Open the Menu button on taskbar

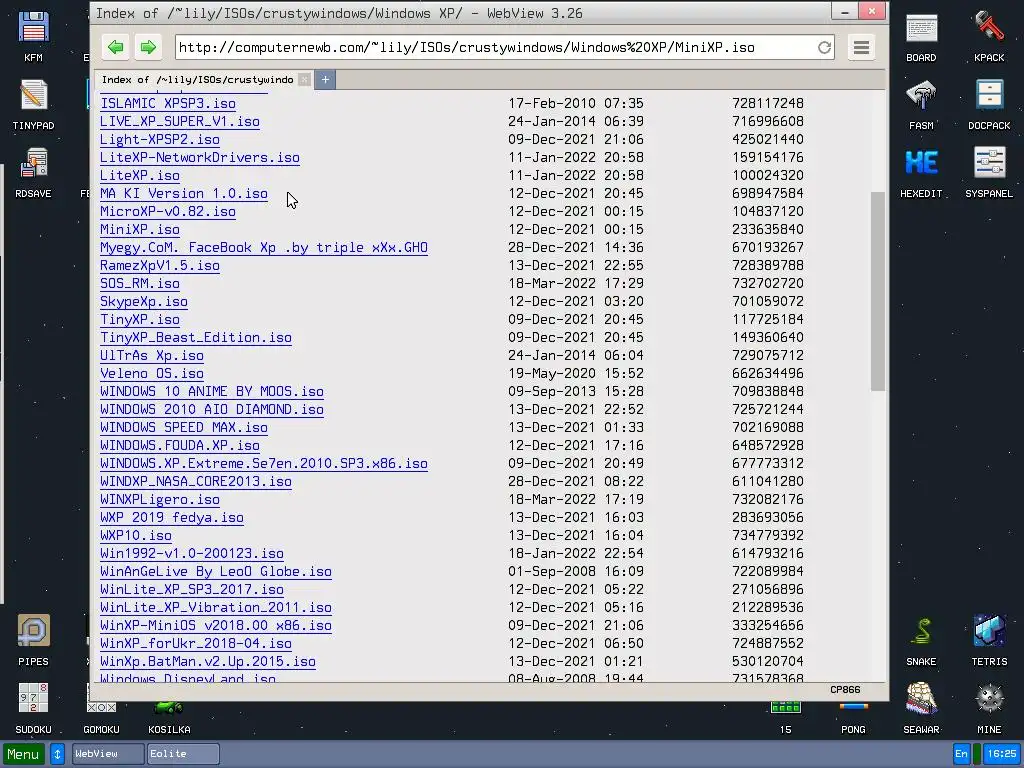(24, 754)
